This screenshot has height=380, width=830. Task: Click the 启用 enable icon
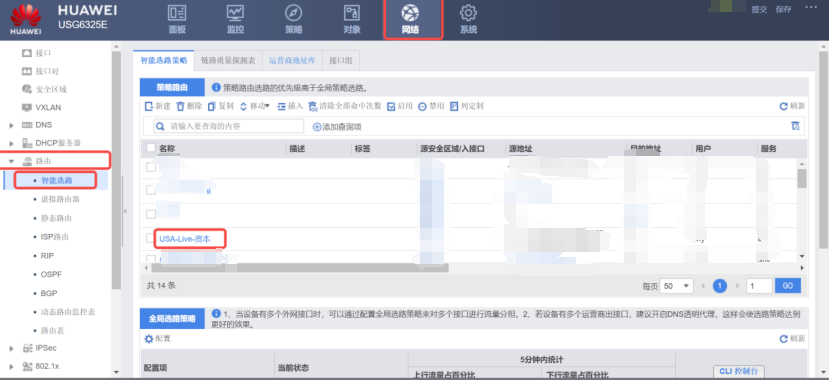click(391, 106)
